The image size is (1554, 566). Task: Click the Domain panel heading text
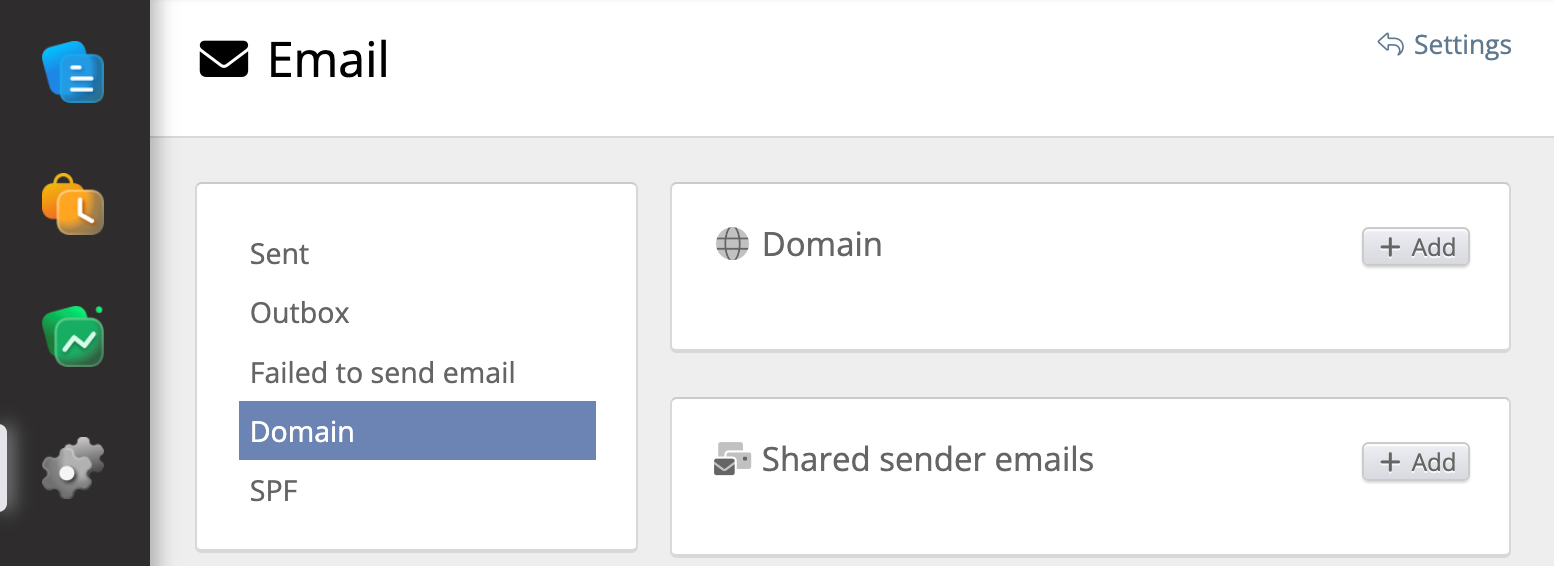(x=822, y=244)
